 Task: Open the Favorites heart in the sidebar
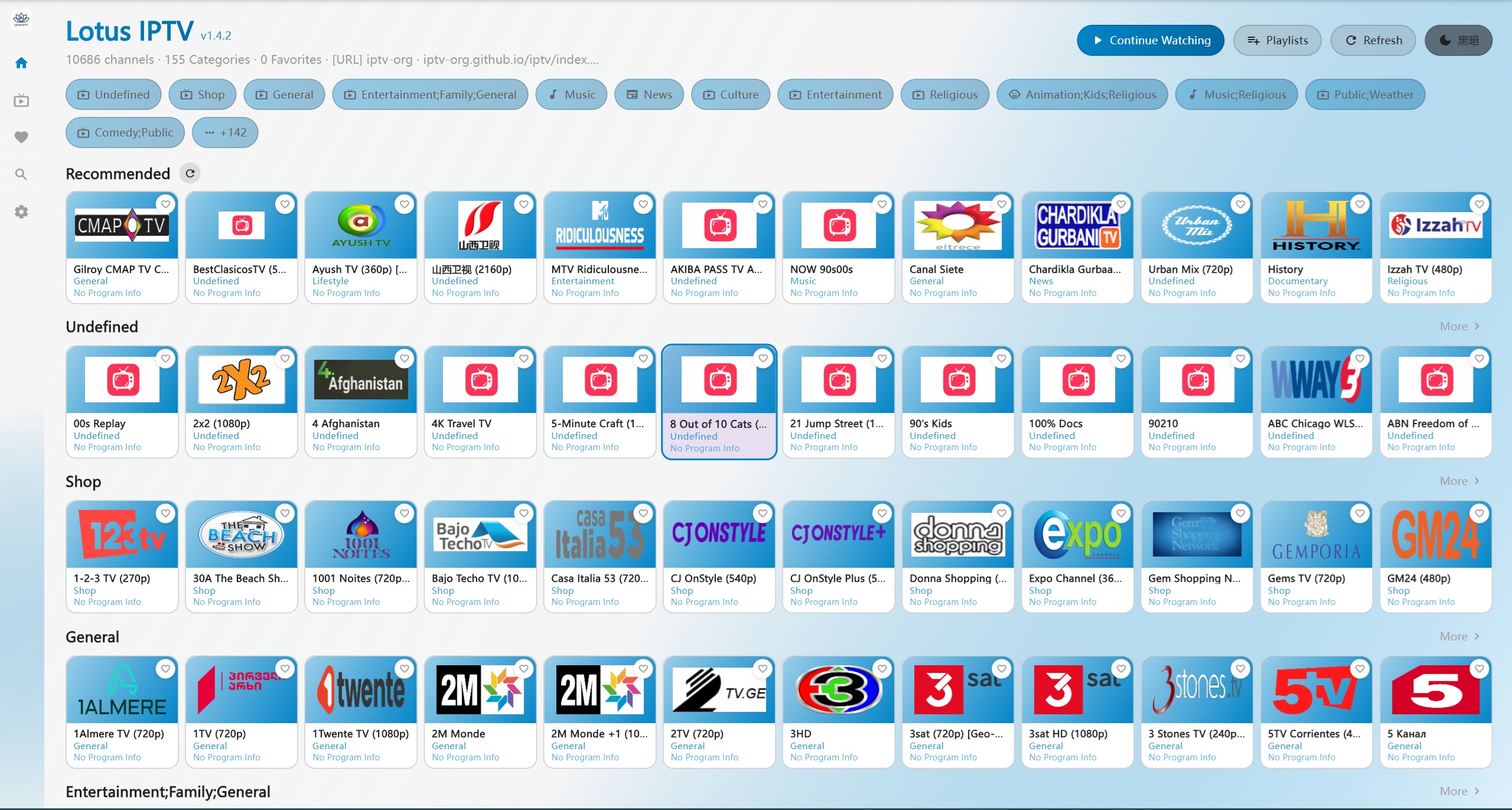(21, 137)
